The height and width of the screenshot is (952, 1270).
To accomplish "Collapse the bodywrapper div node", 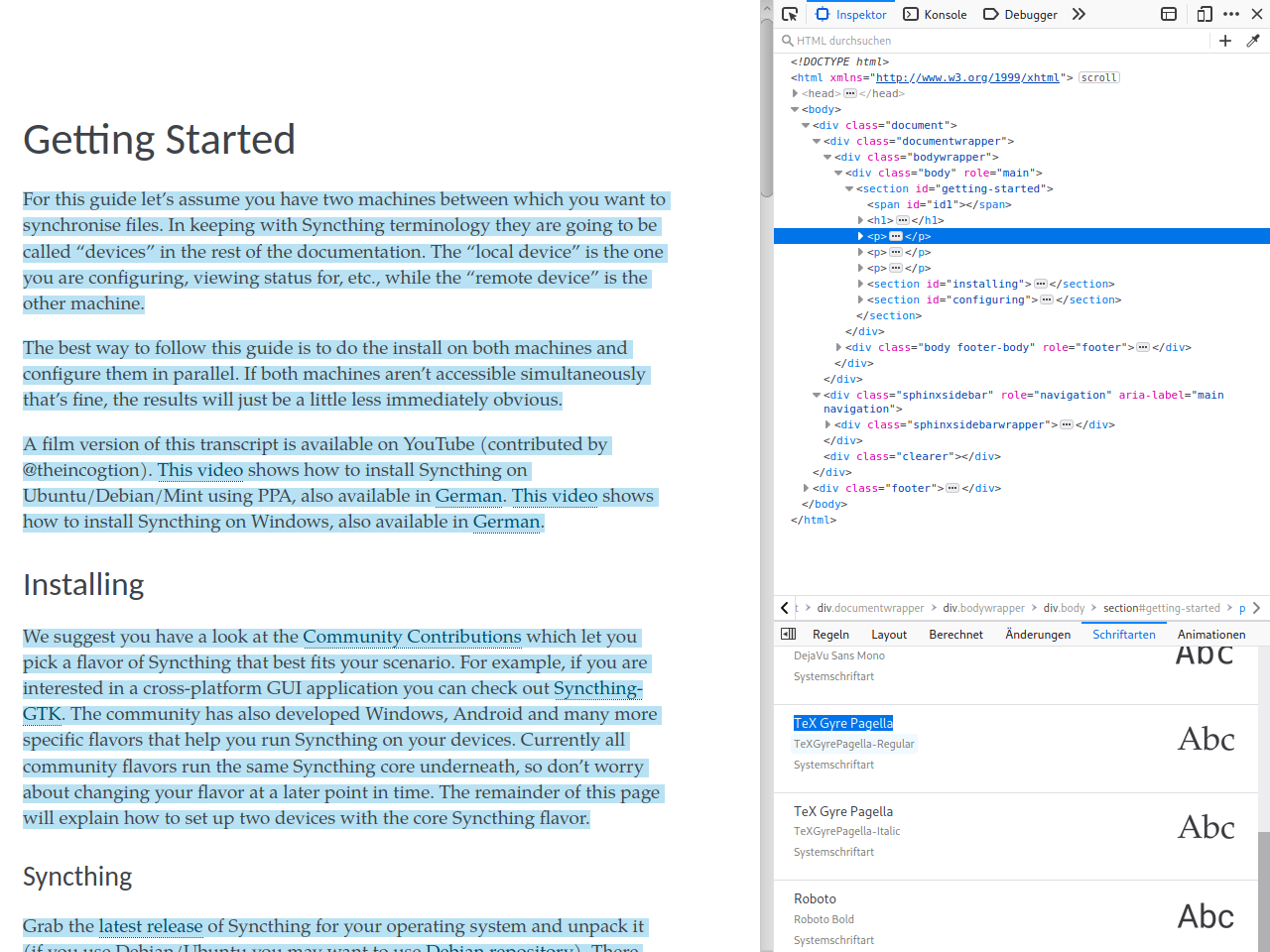I will pyautogui.click(x=827, y=157).
